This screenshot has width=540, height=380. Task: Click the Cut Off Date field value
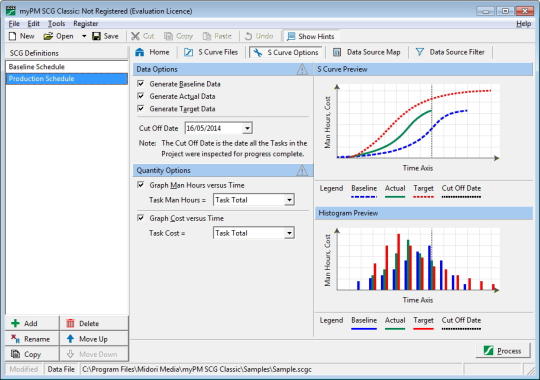click(x=214, y=129)
